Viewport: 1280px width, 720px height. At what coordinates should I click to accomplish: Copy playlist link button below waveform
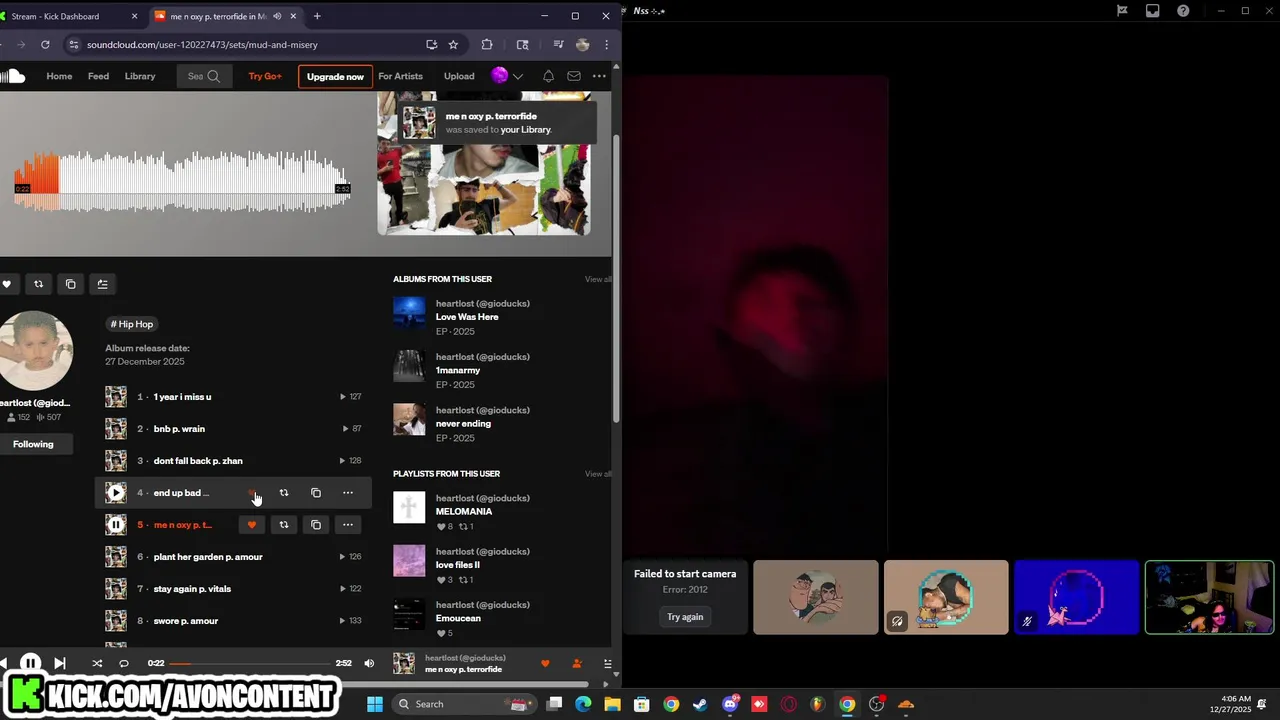pyautogui.click(x=70, y=284)
